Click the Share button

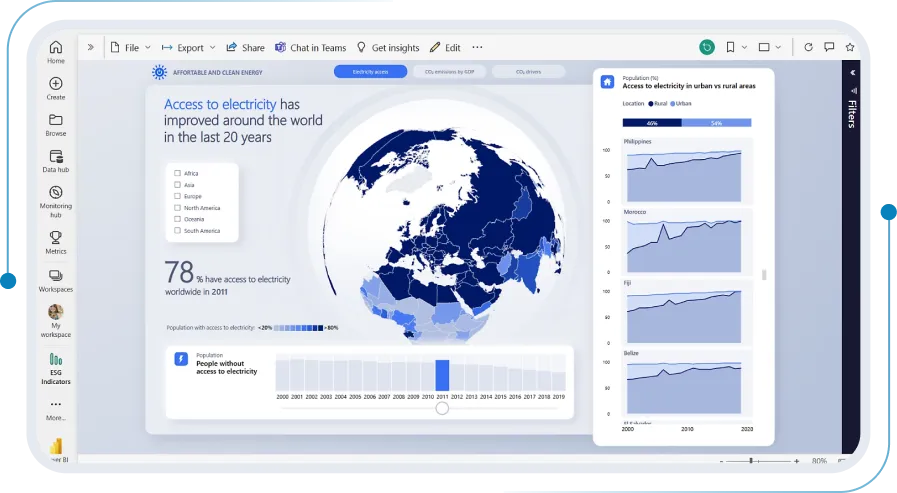point(245,47)
